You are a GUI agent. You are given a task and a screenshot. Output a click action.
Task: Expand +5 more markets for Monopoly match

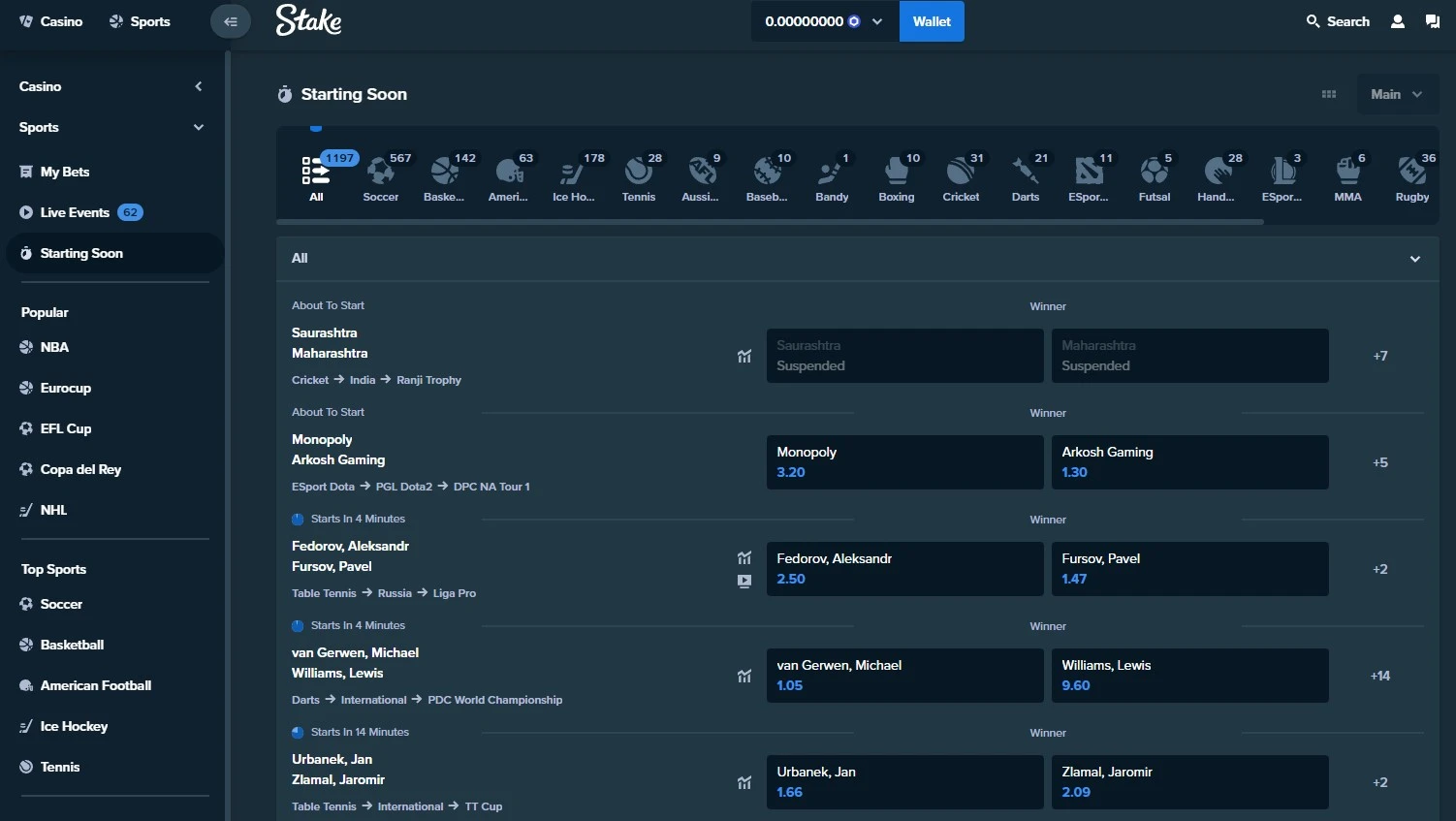coord(1380,462)
